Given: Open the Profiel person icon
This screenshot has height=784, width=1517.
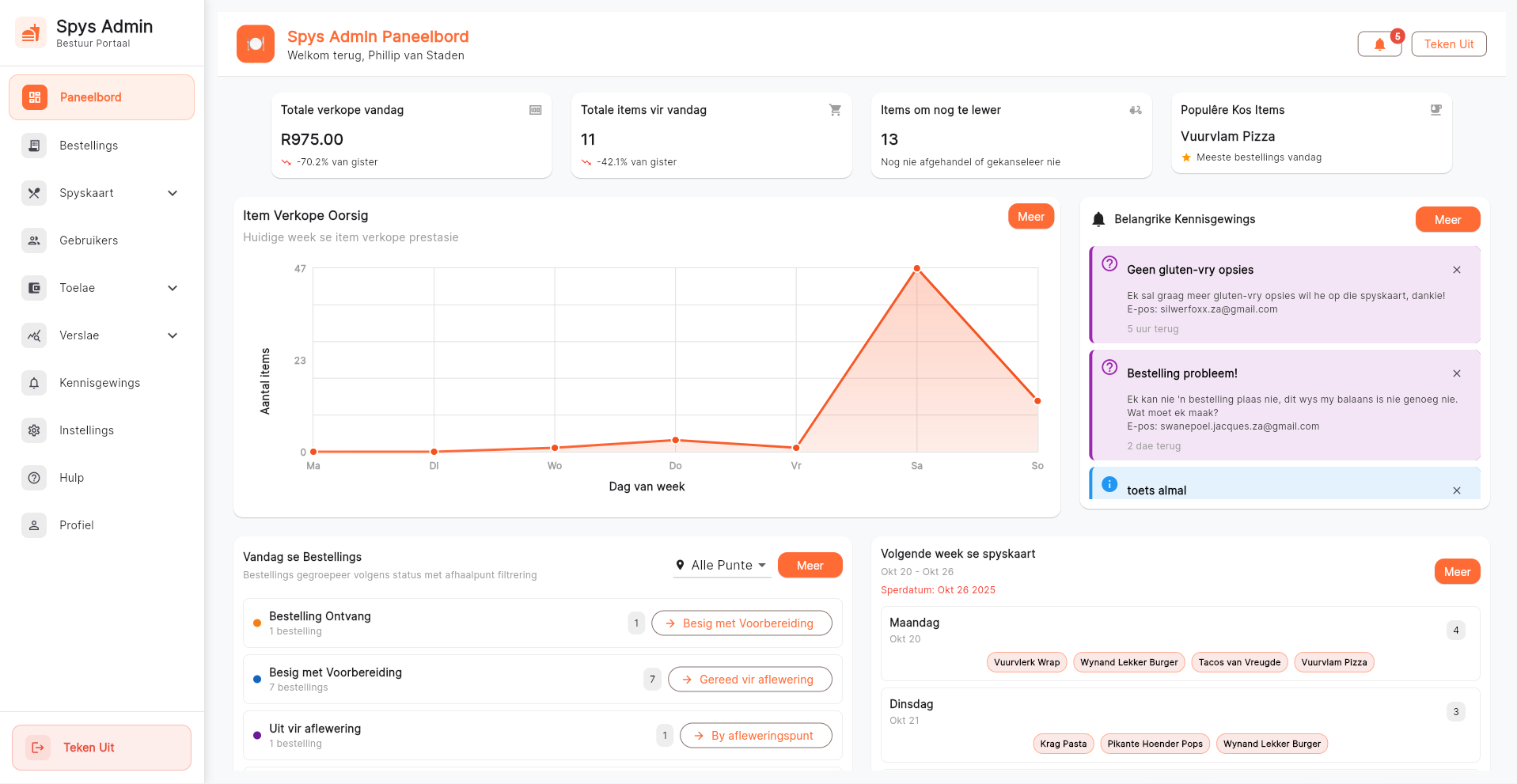Looking at the screenshot, I should [34, 525].
